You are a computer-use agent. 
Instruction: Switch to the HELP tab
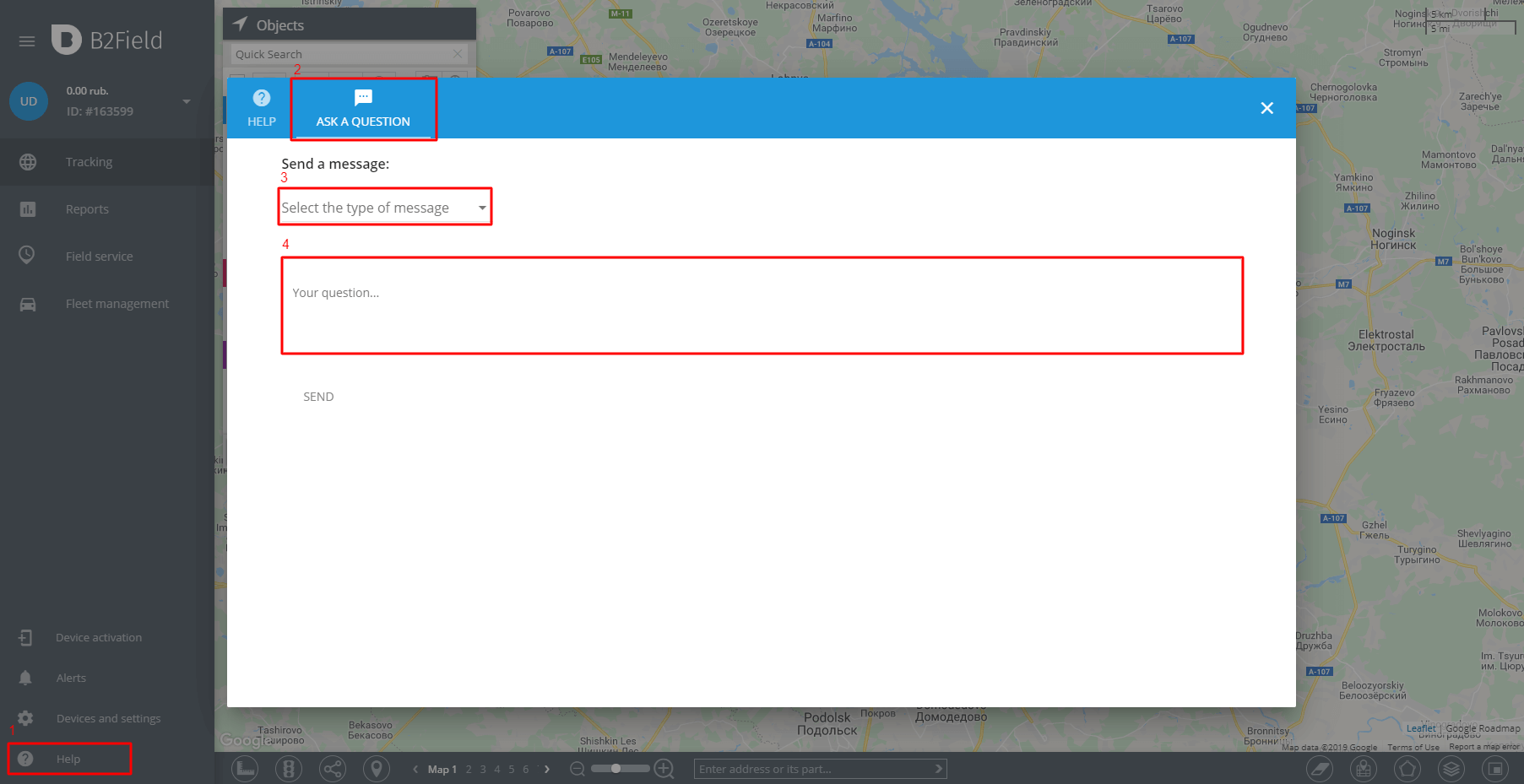click(x=262, y=108)
